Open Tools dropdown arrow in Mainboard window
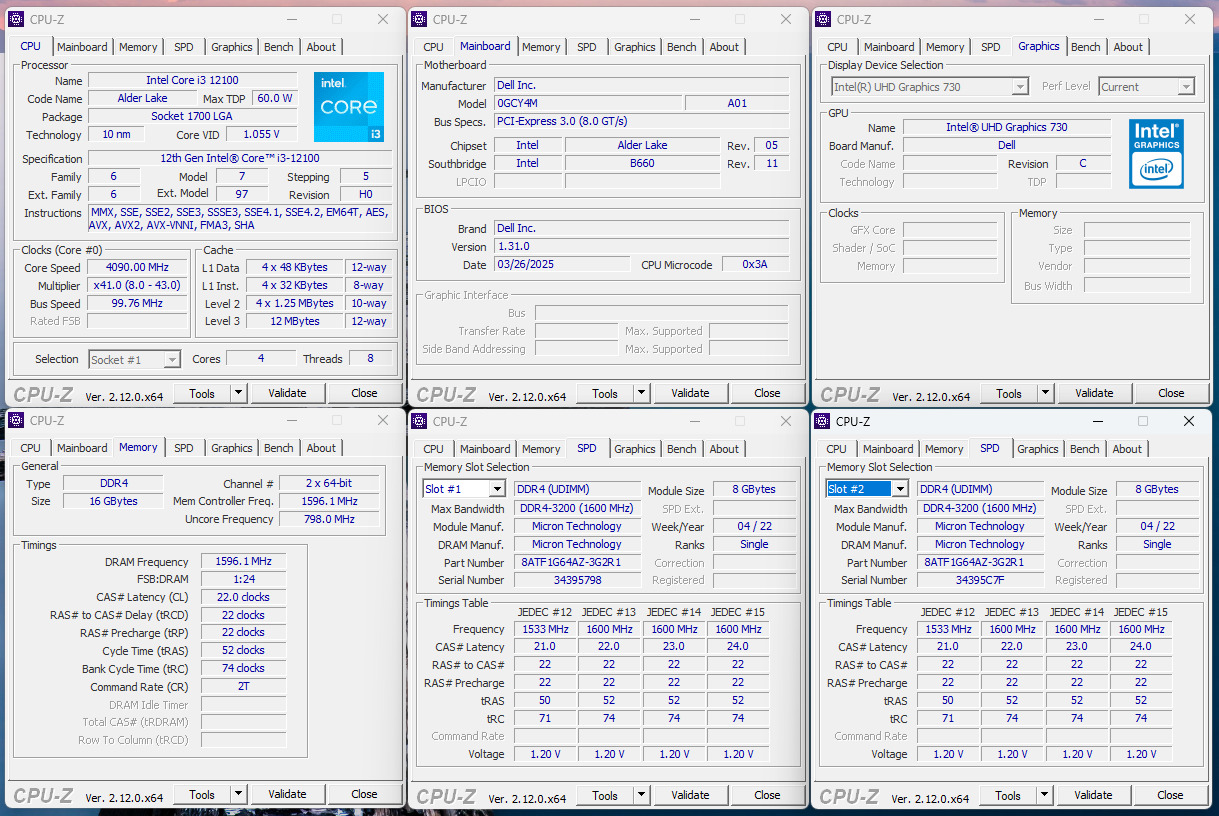 tap(641, 393)
